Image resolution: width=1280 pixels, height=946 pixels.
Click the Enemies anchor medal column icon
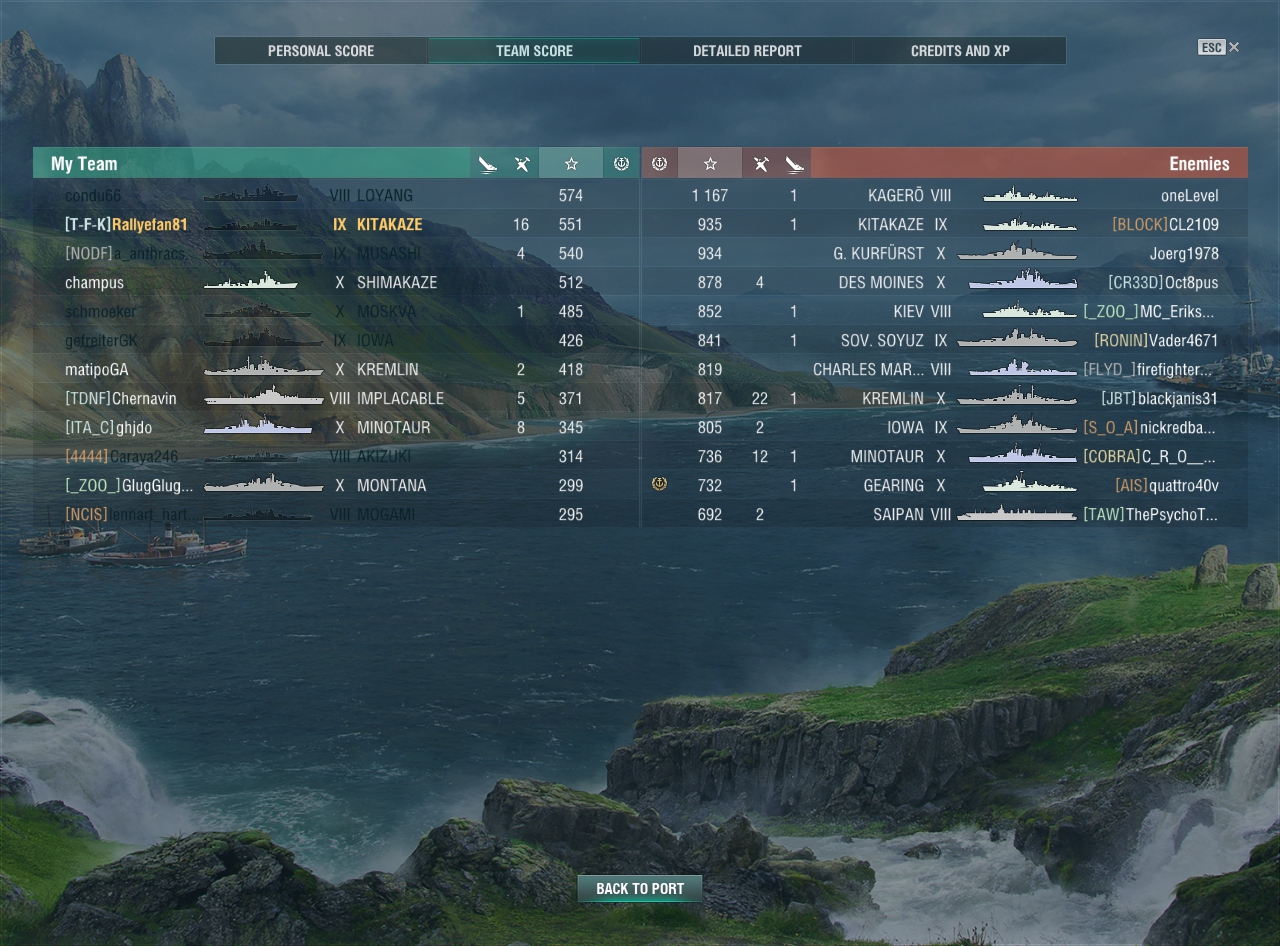pyautogui.click(x=659, y=164)
